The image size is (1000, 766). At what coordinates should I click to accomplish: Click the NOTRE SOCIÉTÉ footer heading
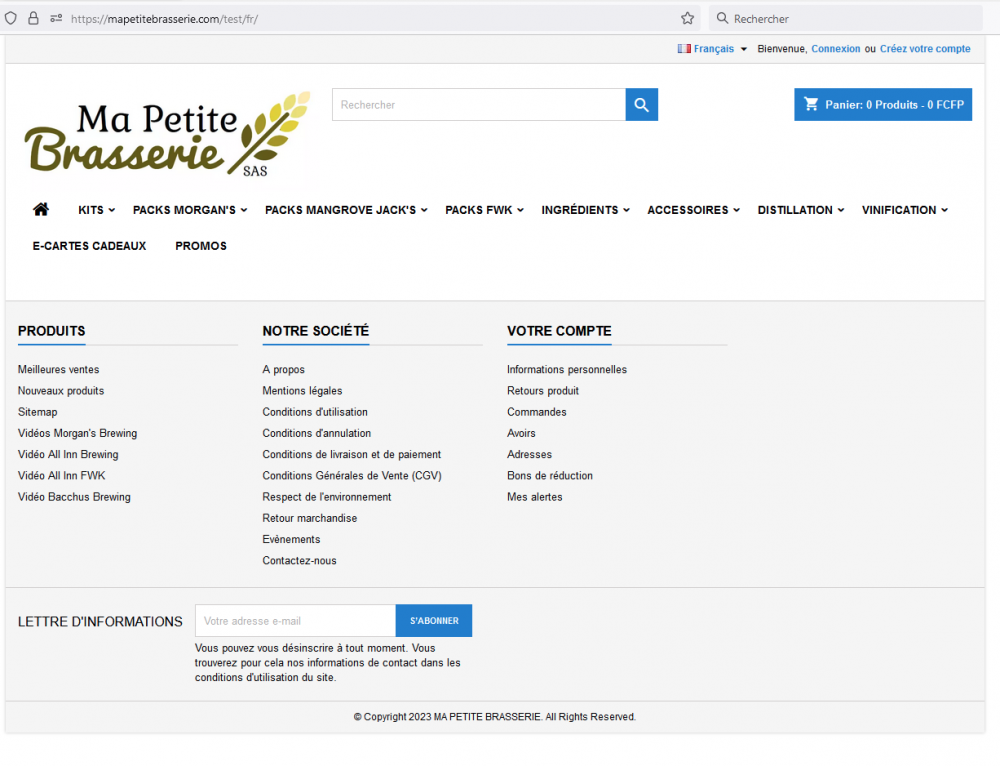pyautogui.click(x=316, y=331)
